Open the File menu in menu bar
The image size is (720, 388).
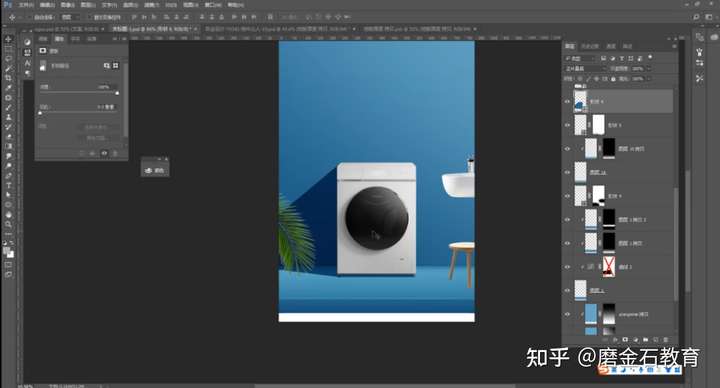[x=26, y=5]
